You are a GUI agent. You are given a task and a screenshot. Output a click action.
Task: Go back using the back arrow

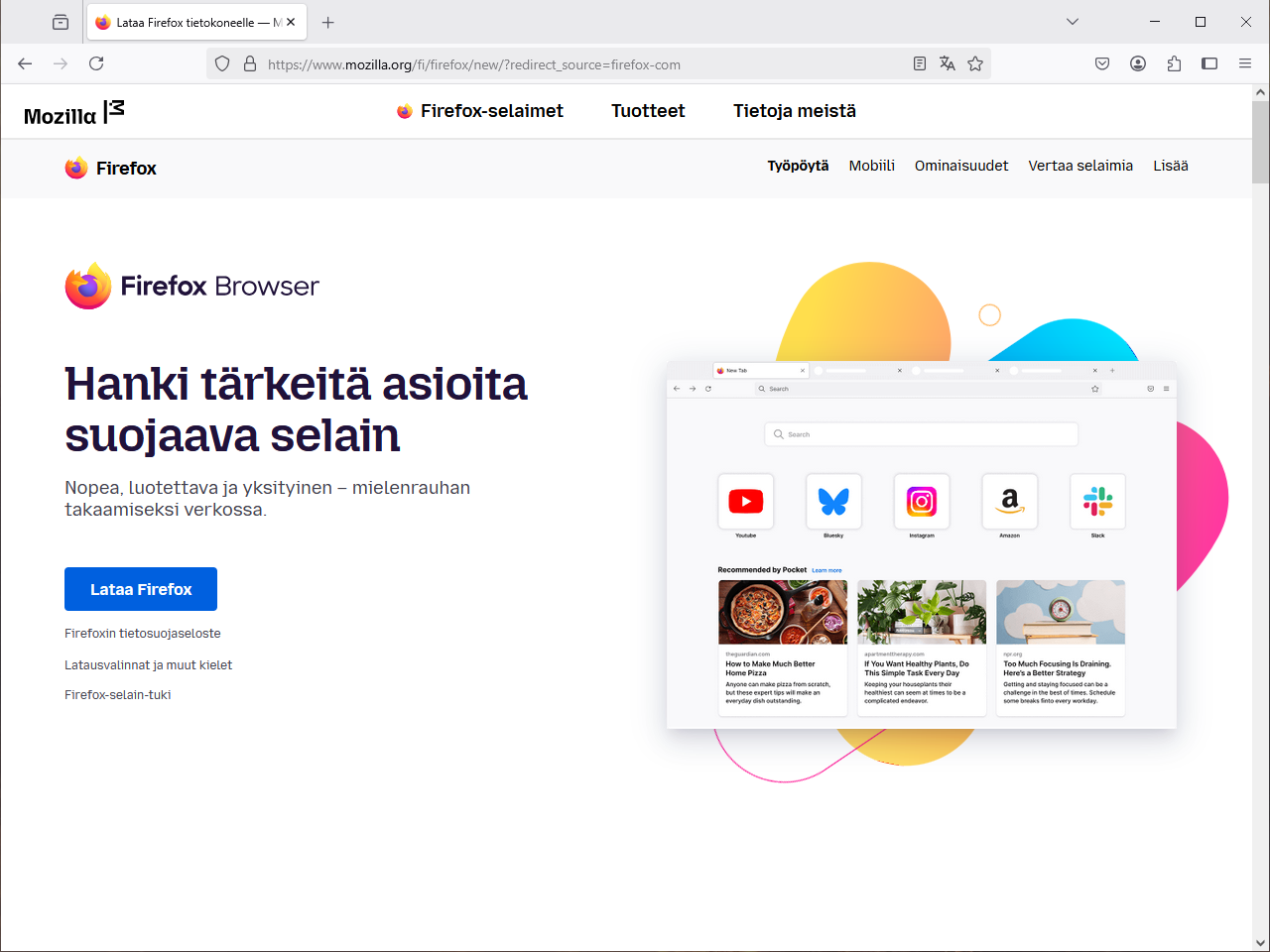coord(26,63)
